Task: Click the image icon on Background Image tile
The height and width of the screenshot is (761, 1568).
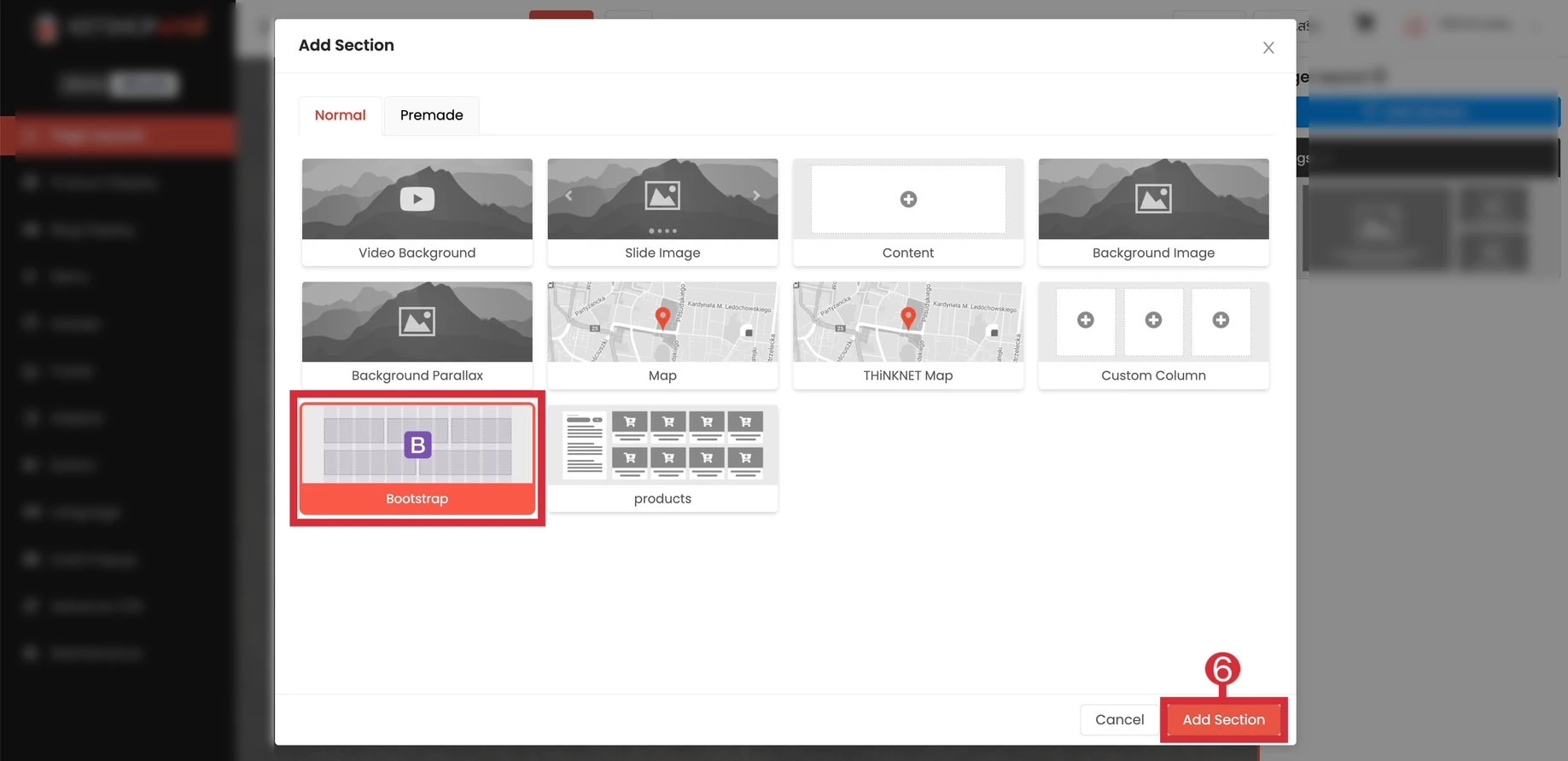Action: (x=1153, y=199)
